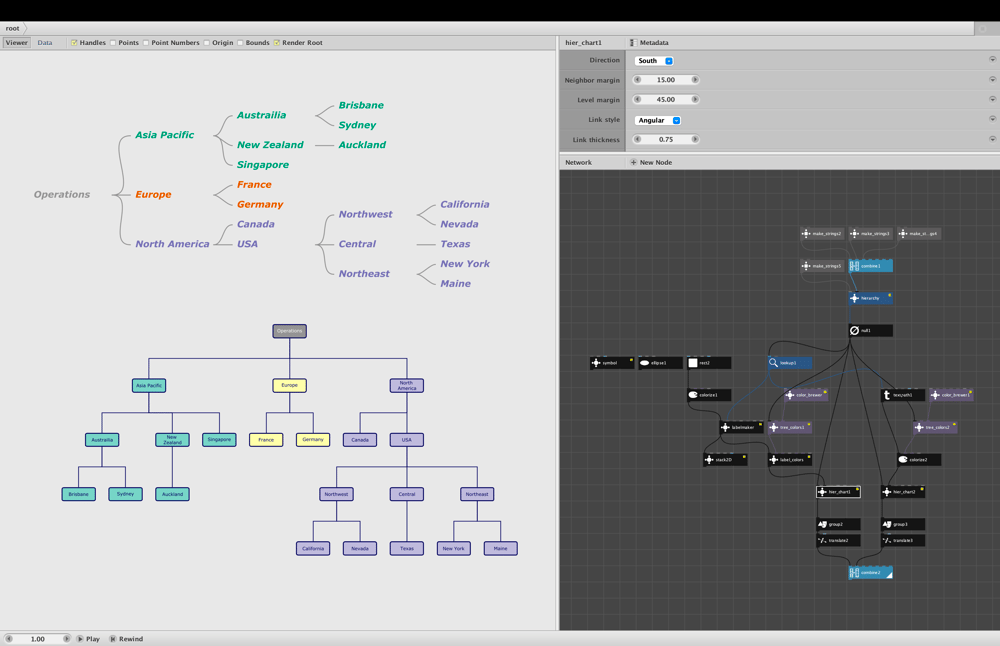Select the hier_chart1 node
This screenshot has width=1000, height=646.
coord(838,492)
